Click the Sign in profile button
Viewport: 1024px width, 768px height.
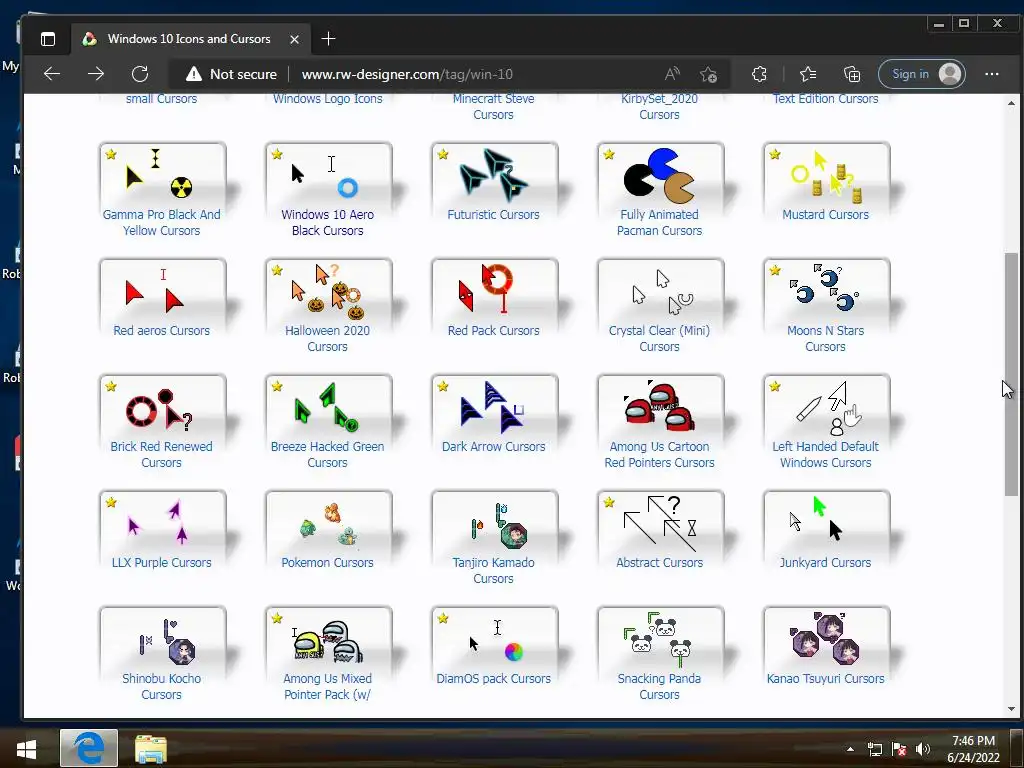point(921,74)
